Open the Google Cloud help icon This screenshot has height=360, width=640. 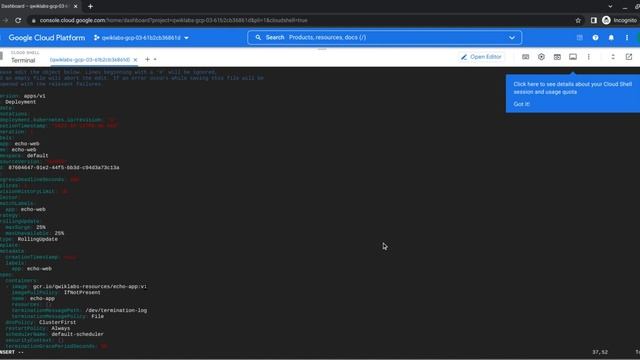596,38
